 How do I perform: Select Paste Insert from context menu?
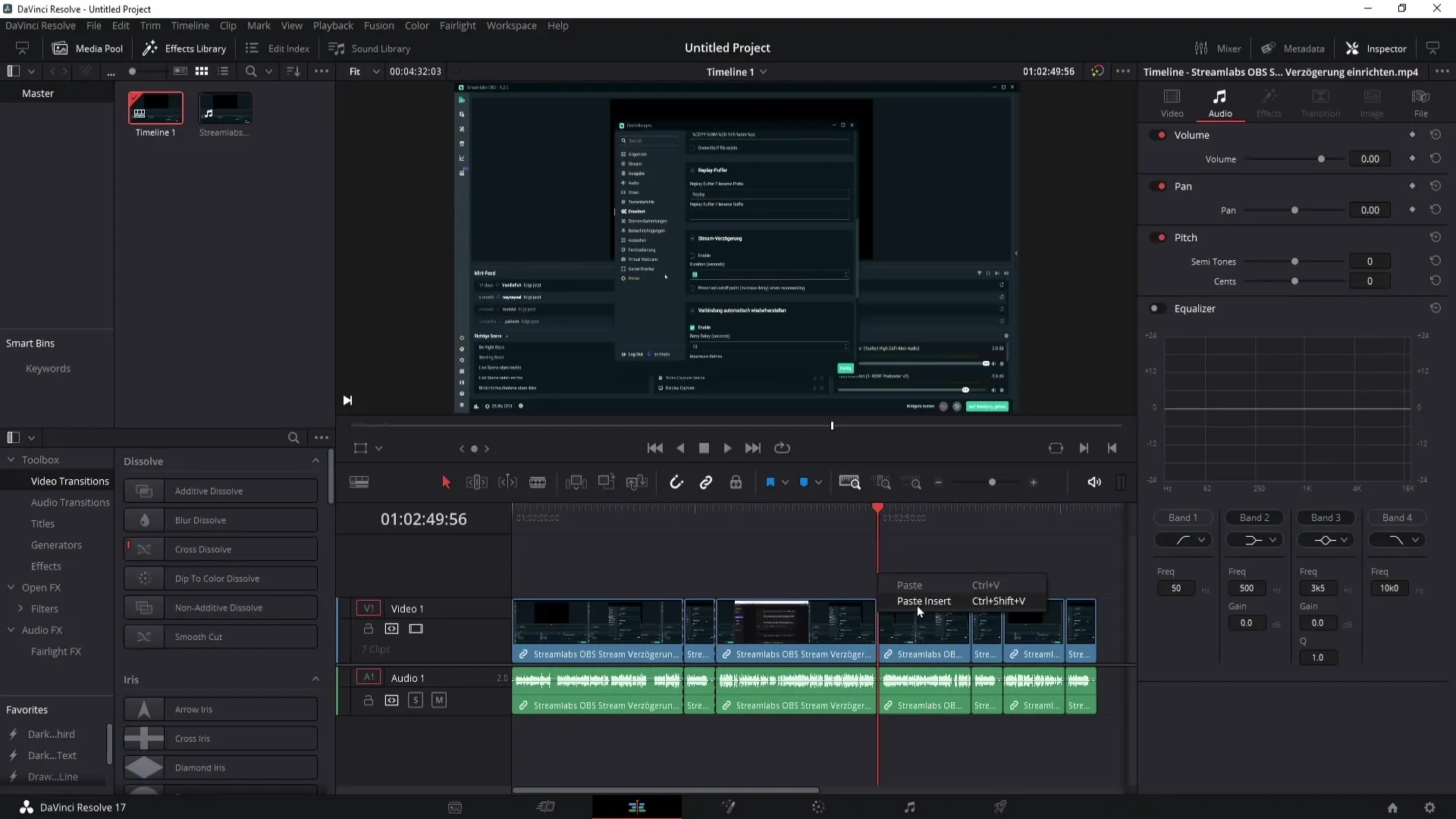(922, 601)
